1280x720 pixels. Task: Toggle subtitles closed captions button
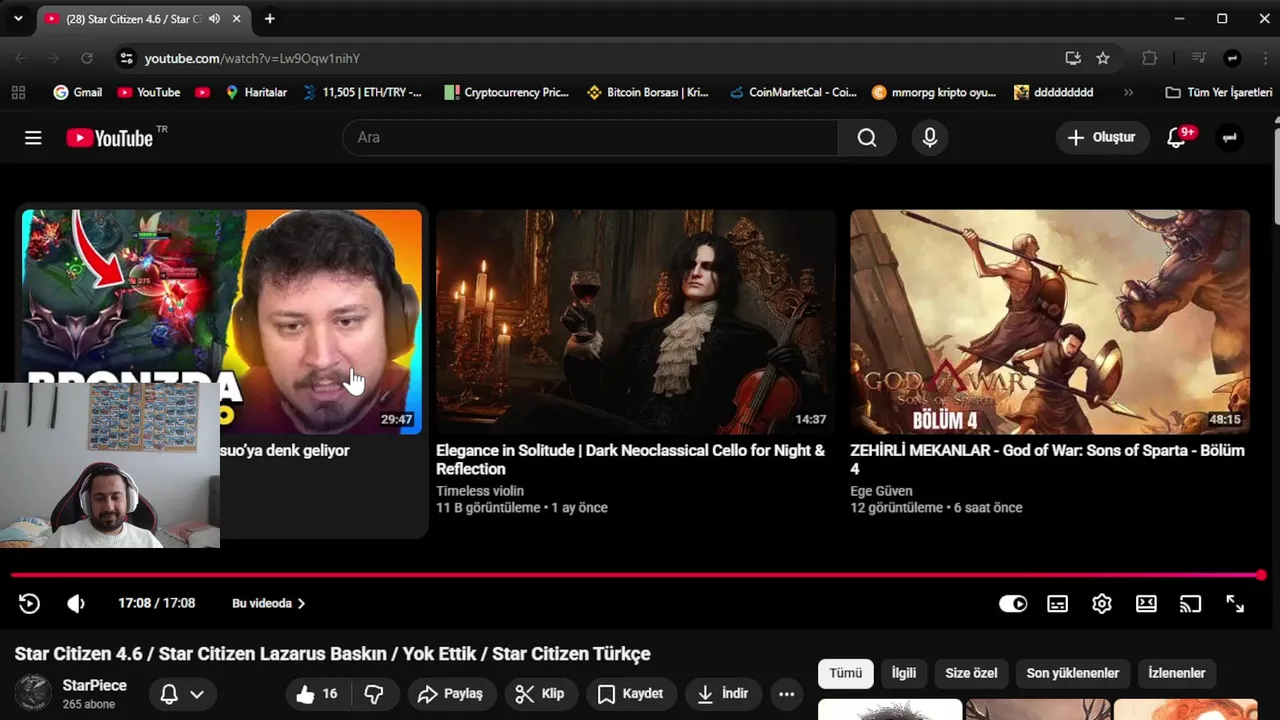pos(1057,603)
